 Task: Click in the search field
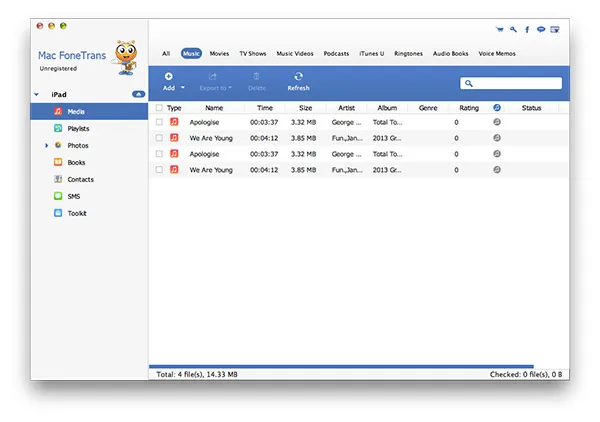pos(511,83)
